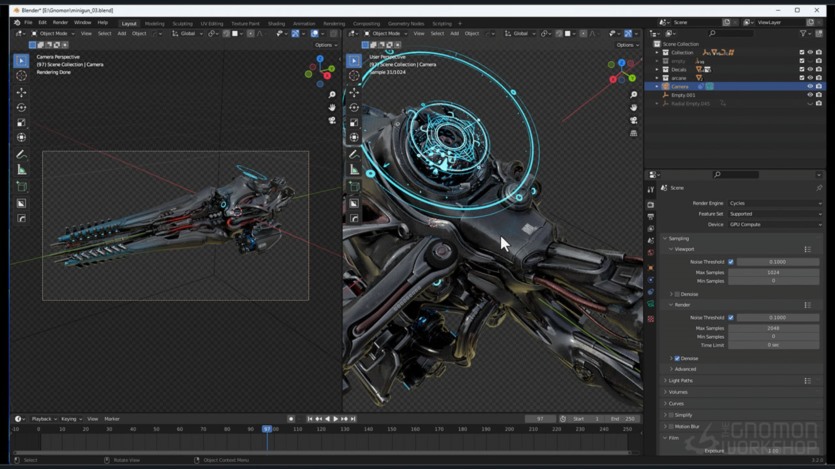Switch perspective/orthographic grid gizmo in right viewport
The width and height of the screenshot is (835, 469).
click(x=634, y=133)
